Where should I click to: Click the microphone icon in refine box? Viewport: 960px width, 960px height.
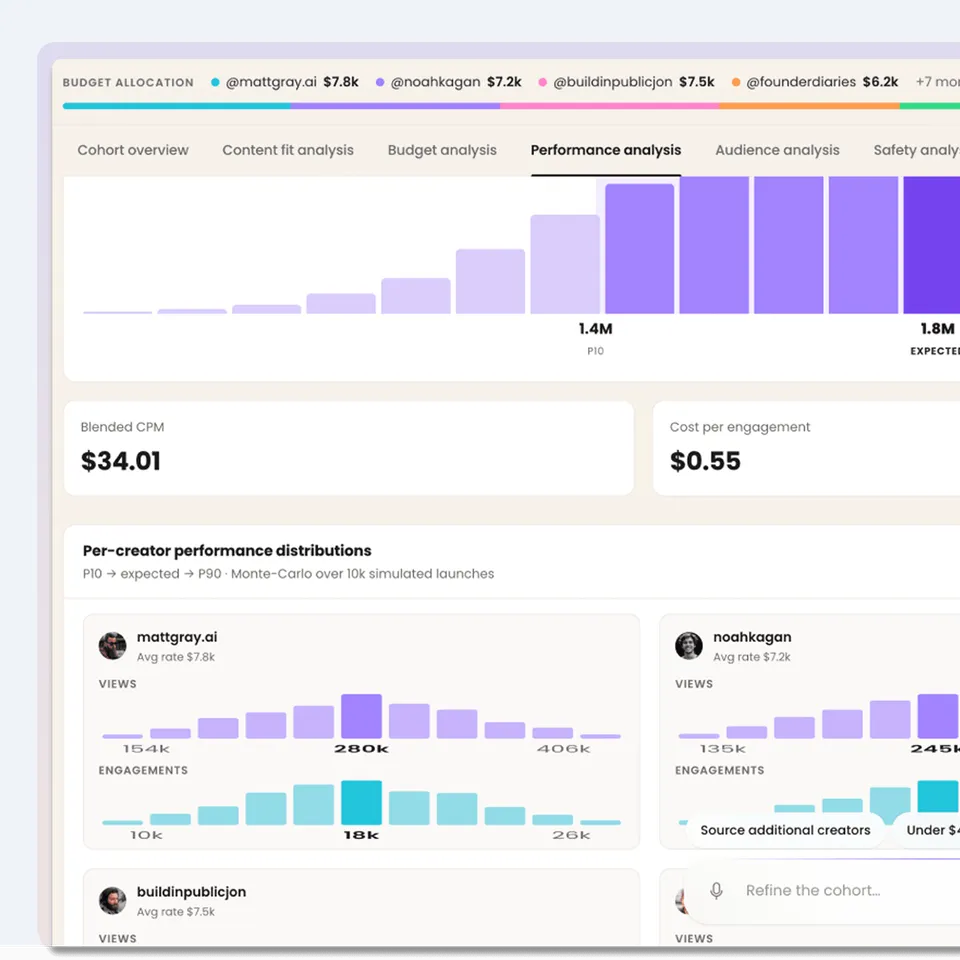click(716, 890)
